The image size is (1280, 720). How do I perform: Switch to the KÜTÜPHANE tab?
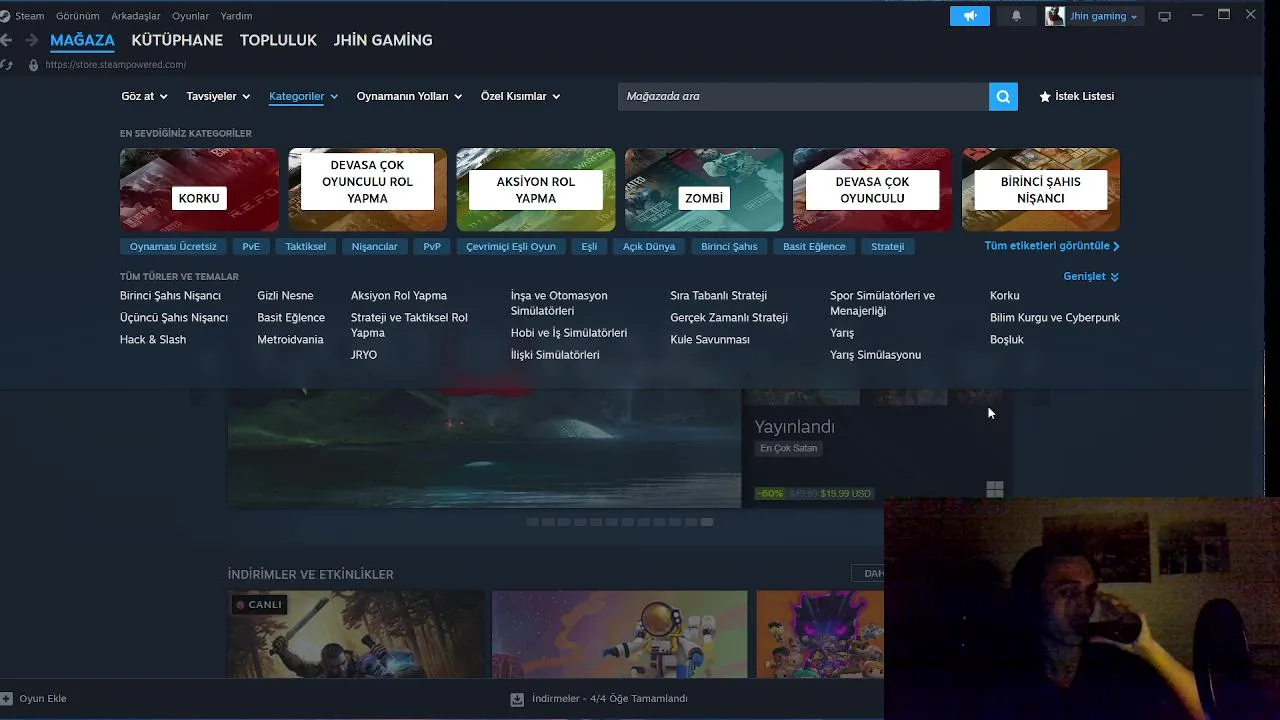pos(177,40)
